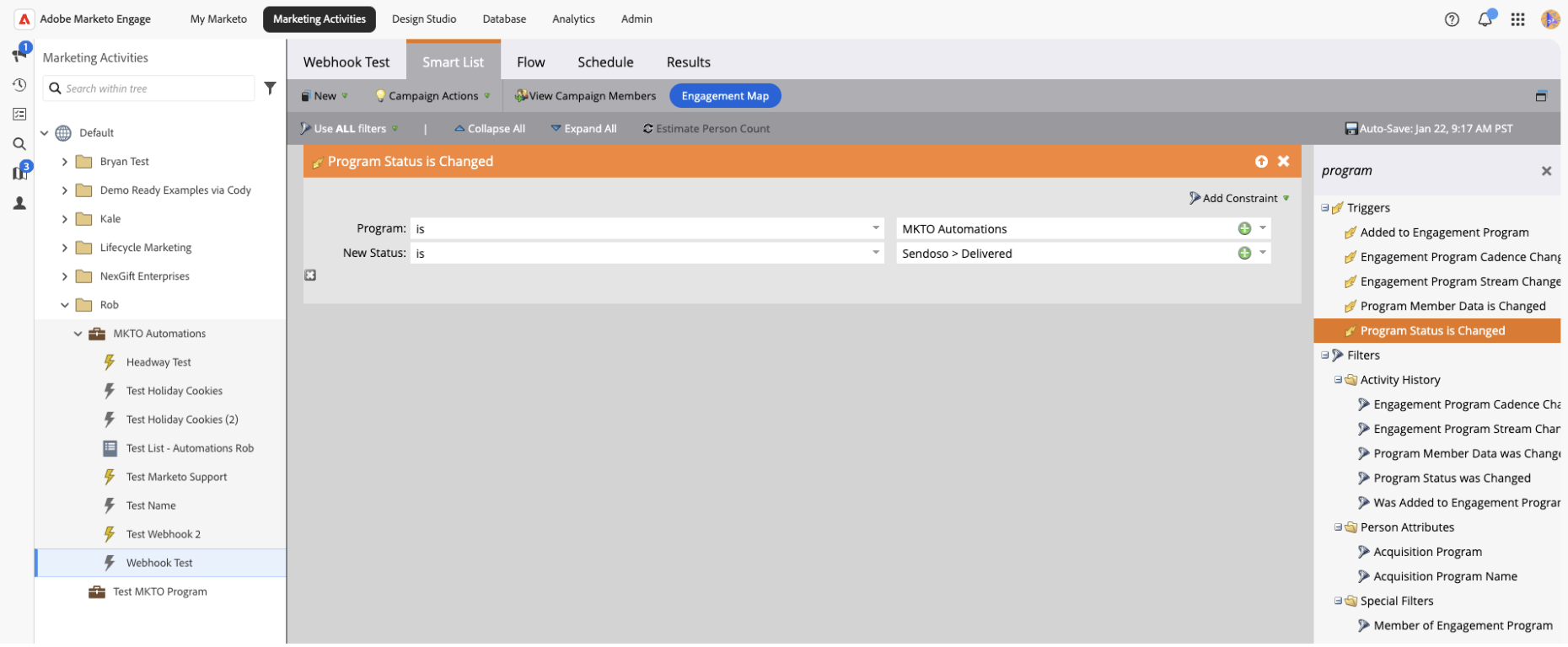Switch to the Flow tab

pyautogui.click(x=531, y=62)
